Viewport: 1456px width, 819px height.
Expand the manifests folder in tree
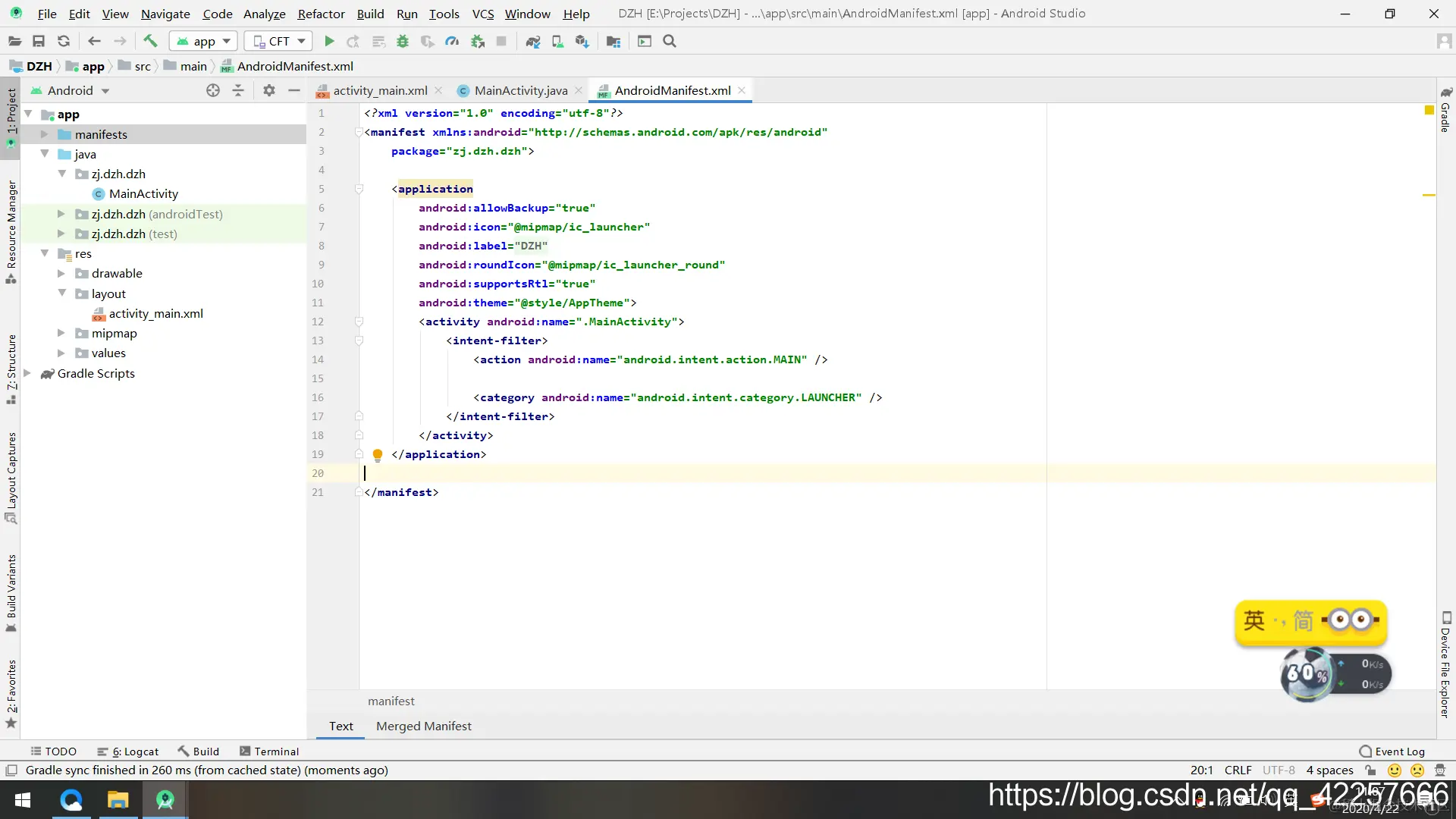[x=44, y=134]
